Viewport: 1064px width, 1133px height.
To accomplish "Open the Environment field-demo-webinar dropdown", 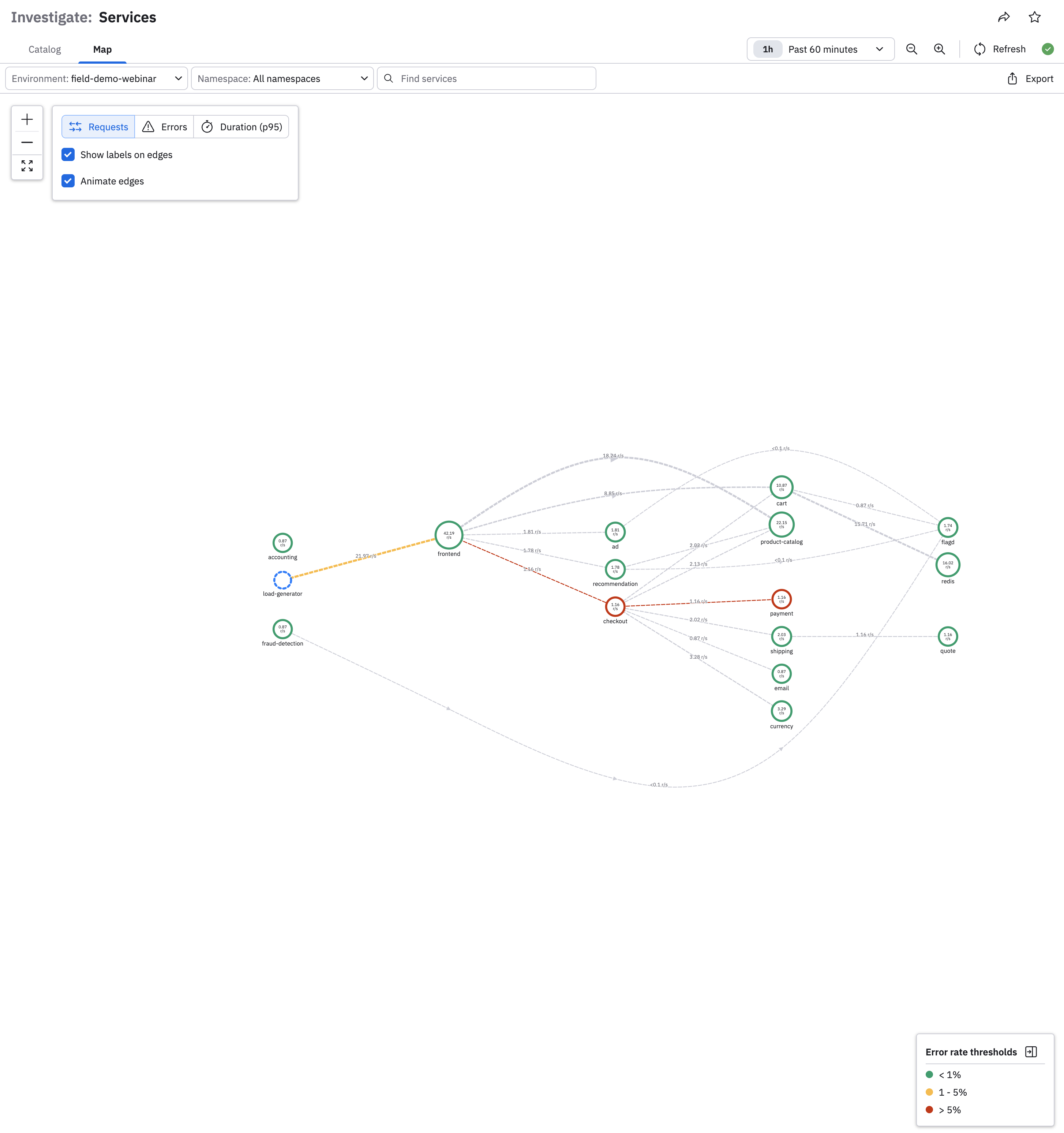I will pos(96,79).
